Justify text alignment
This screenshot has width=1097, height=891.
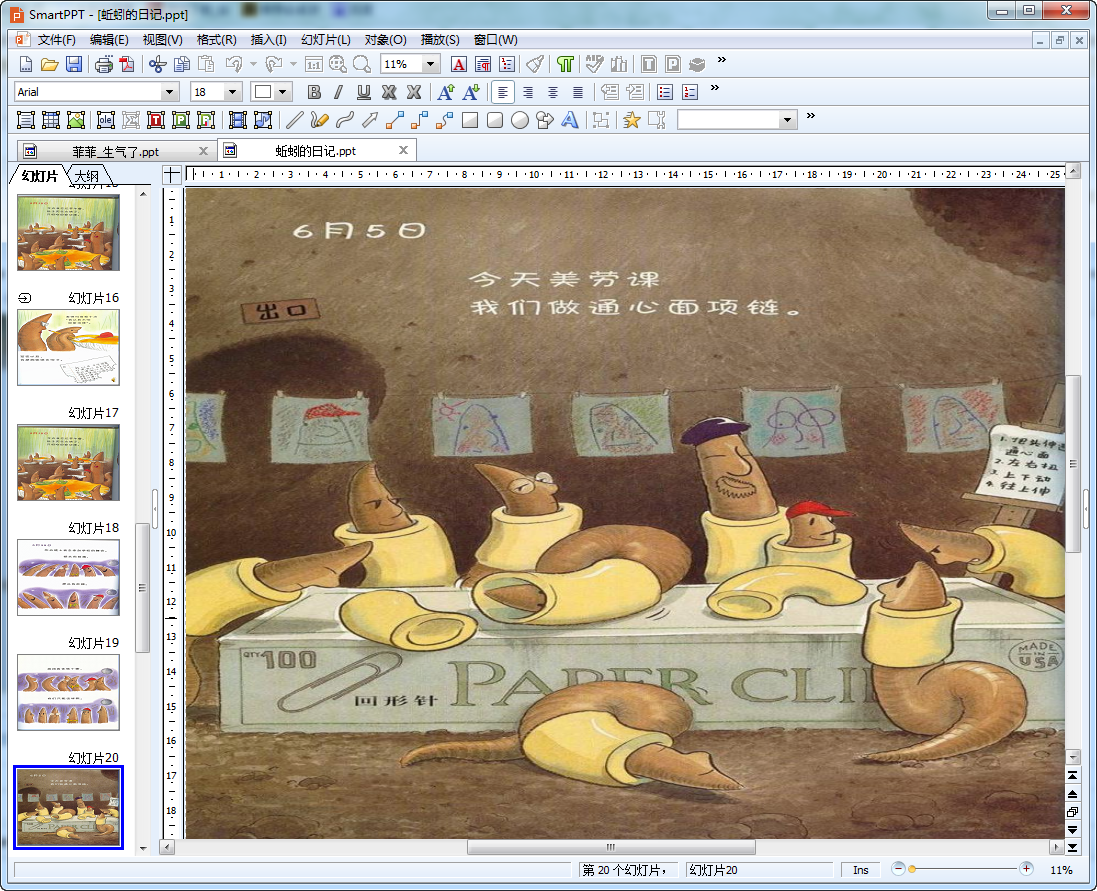pyautogui.click(x=578, y=92)
